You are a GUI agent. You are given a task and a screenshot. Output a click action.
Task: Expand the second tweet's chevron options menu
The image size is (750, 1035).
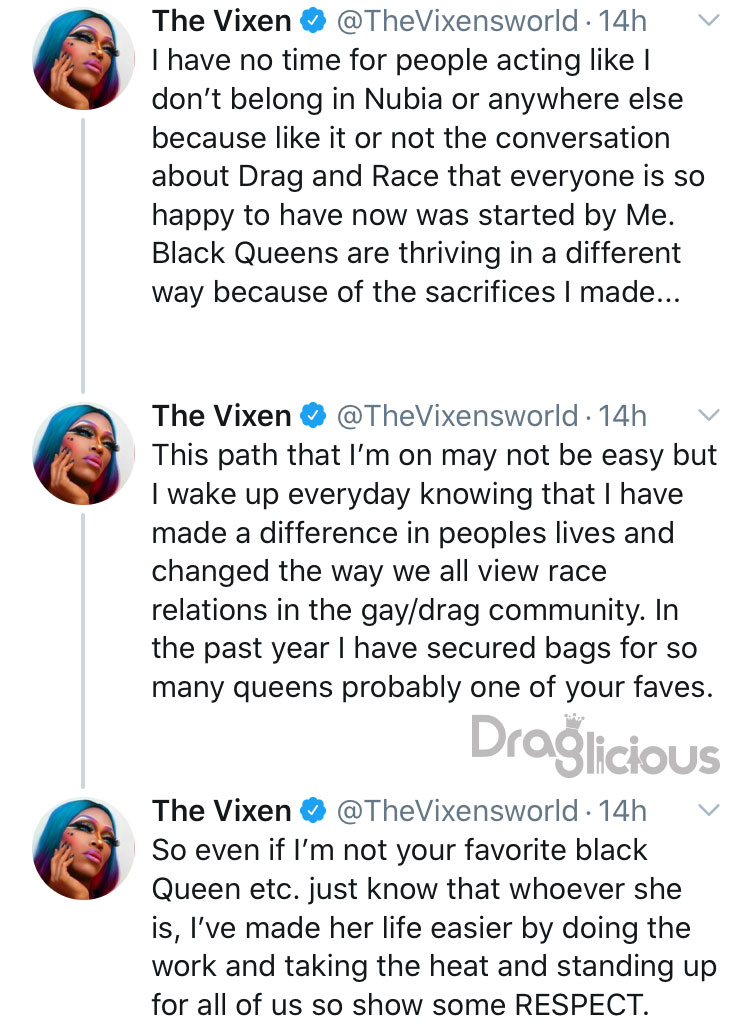tap(708, 415)
